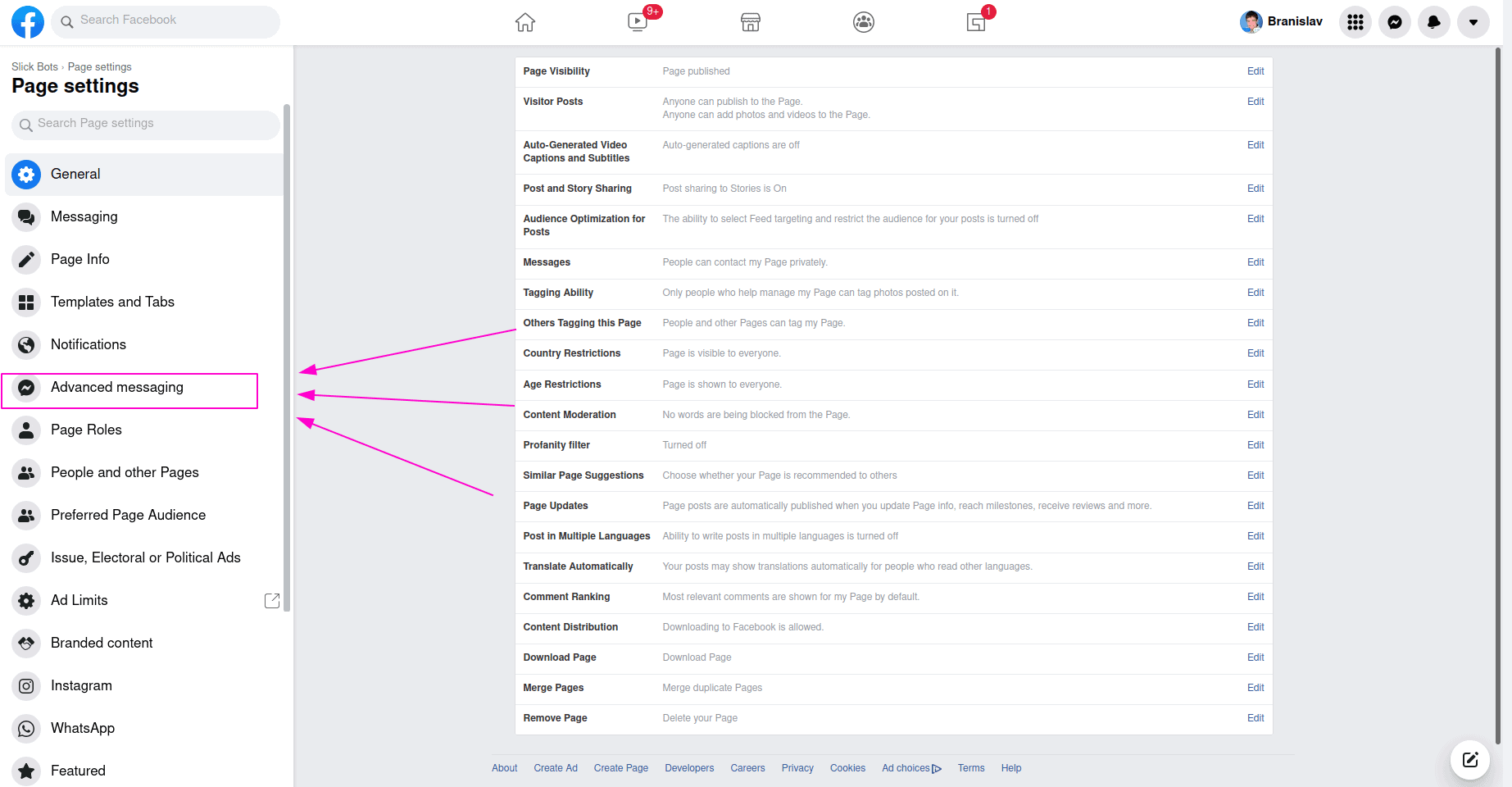Open Page Roles person icon

[26, 430]
